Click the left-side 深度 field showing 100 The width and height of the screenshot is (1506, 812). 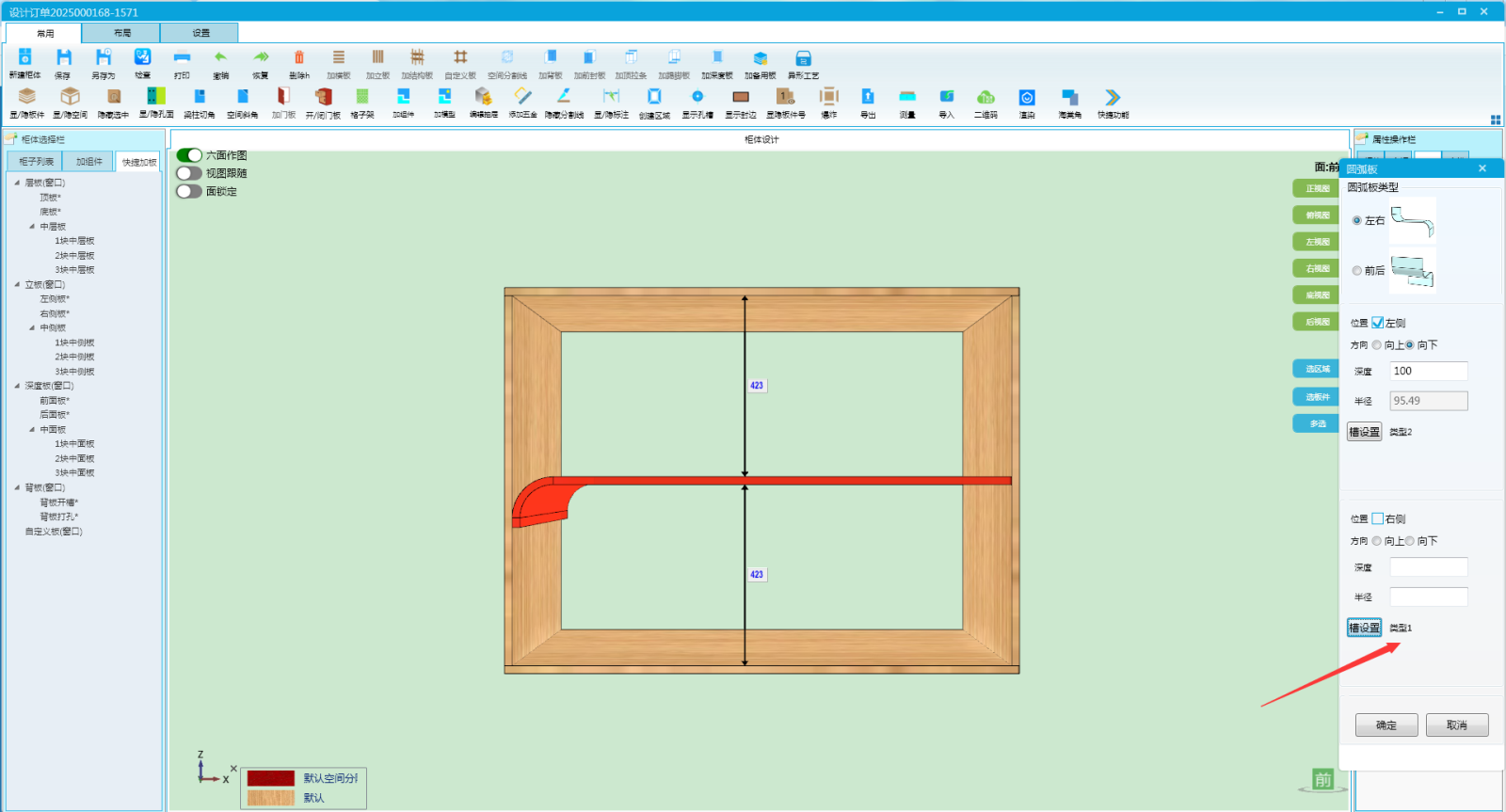[1429, 371]
